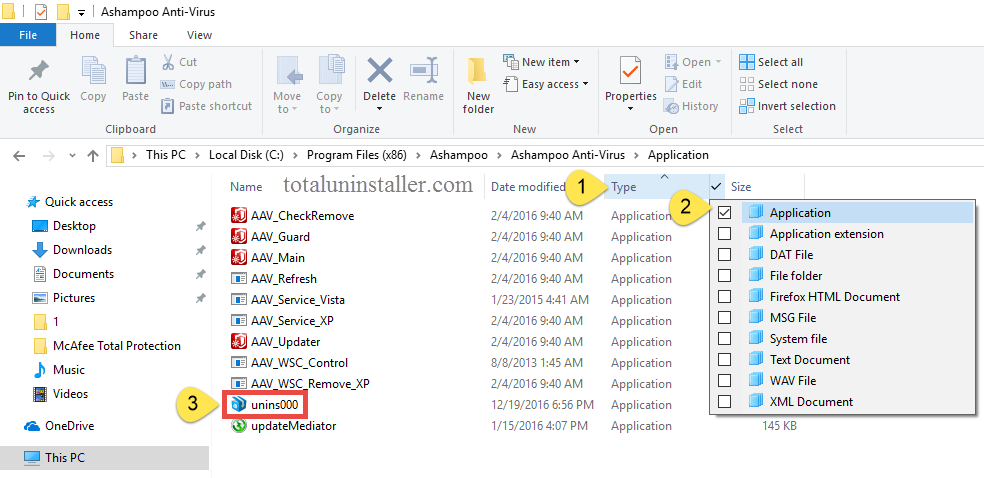The width and height of the screenshot is (984, 478).
Task: Open the File menu
Action: coord(28,35)
